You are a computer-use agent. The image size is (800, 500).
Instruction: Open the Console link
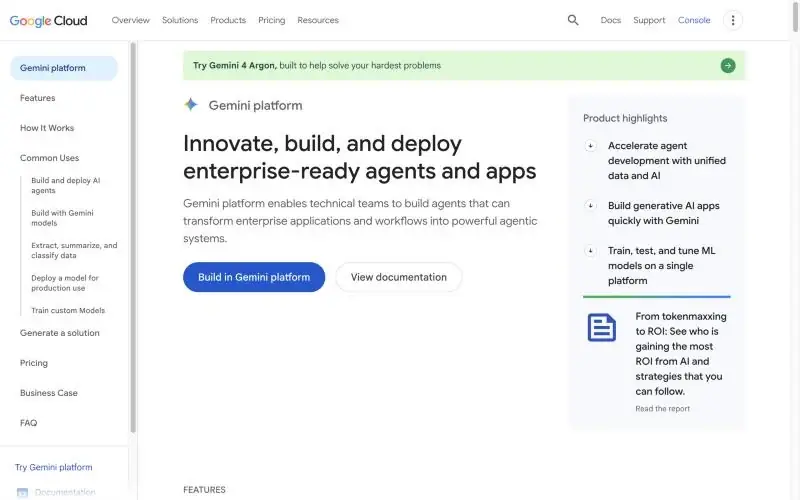[694, 20]
